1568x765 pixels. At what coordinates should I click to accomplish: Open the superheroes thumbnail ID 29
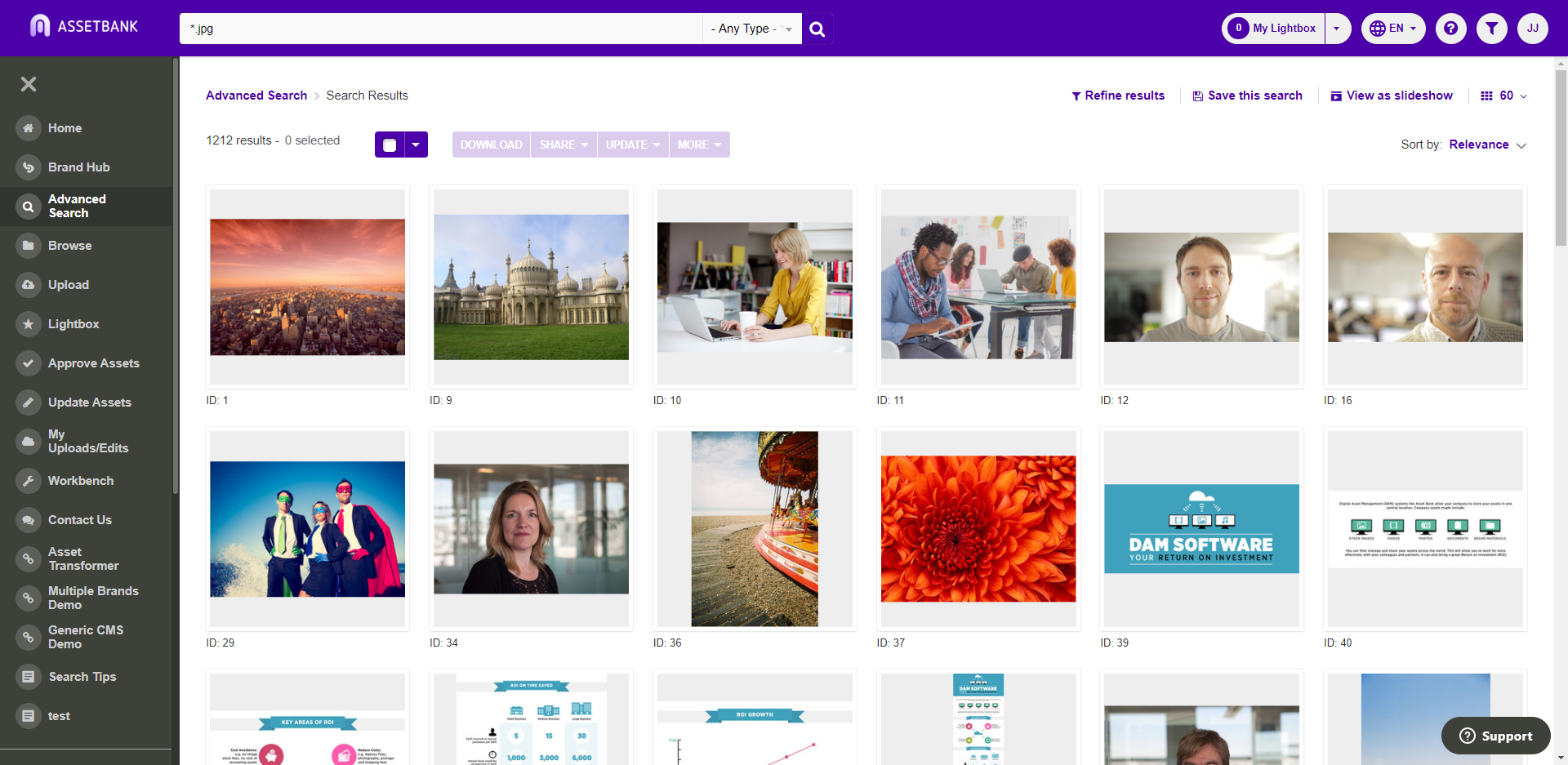[x=307, y=529]
